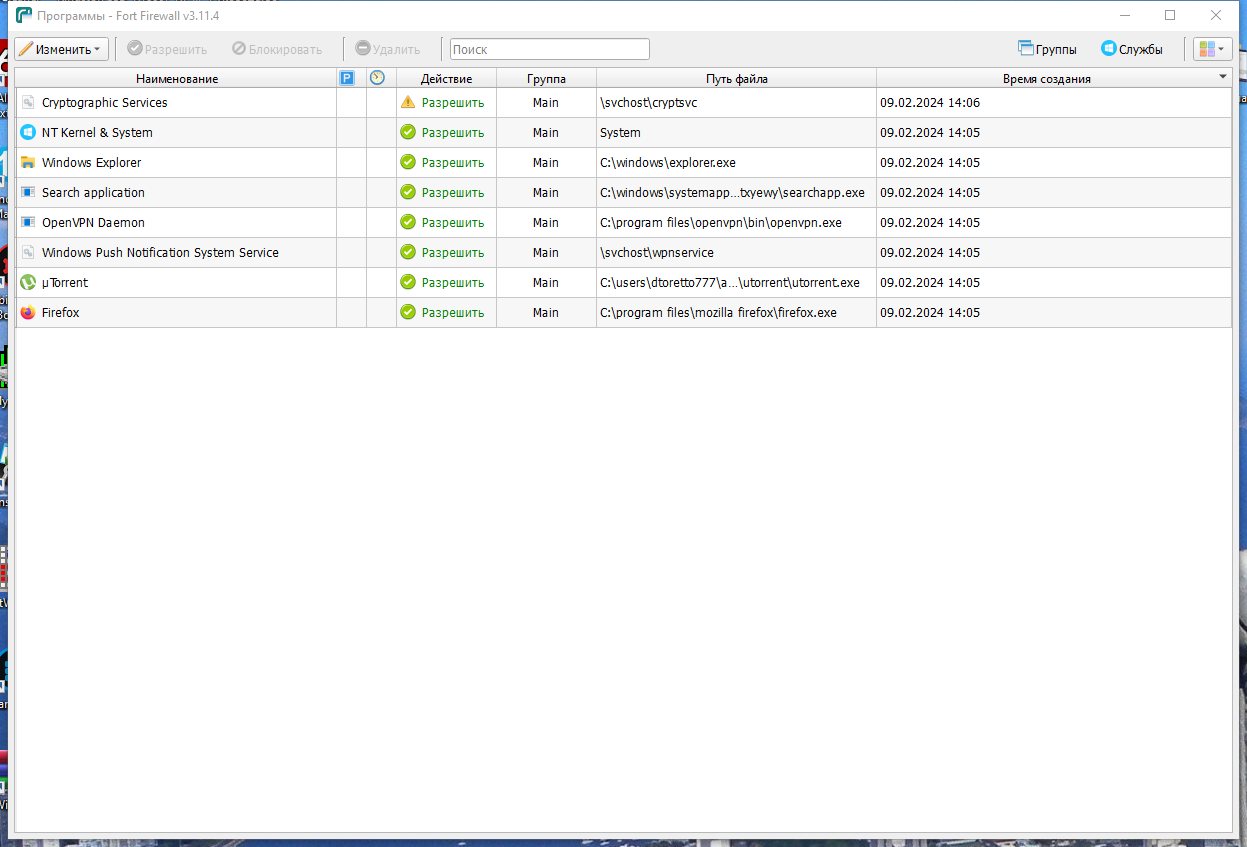
Task: Click the Удалить (Delete) toolbar button
Action: [387, 49]
